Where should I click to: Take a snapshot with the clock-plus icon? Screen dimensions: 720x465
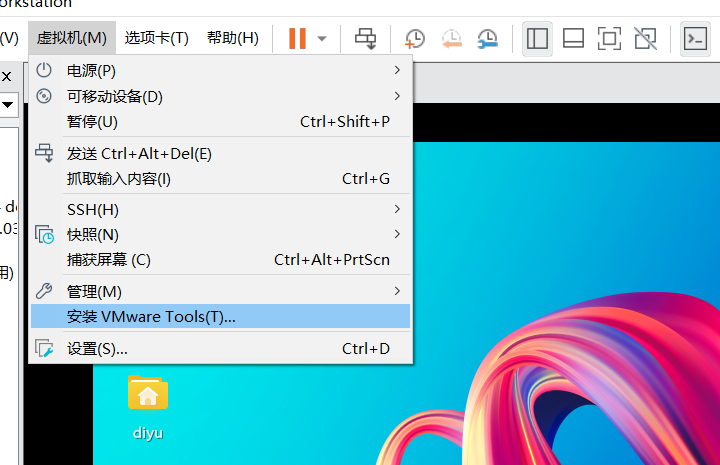click(415, 39)
